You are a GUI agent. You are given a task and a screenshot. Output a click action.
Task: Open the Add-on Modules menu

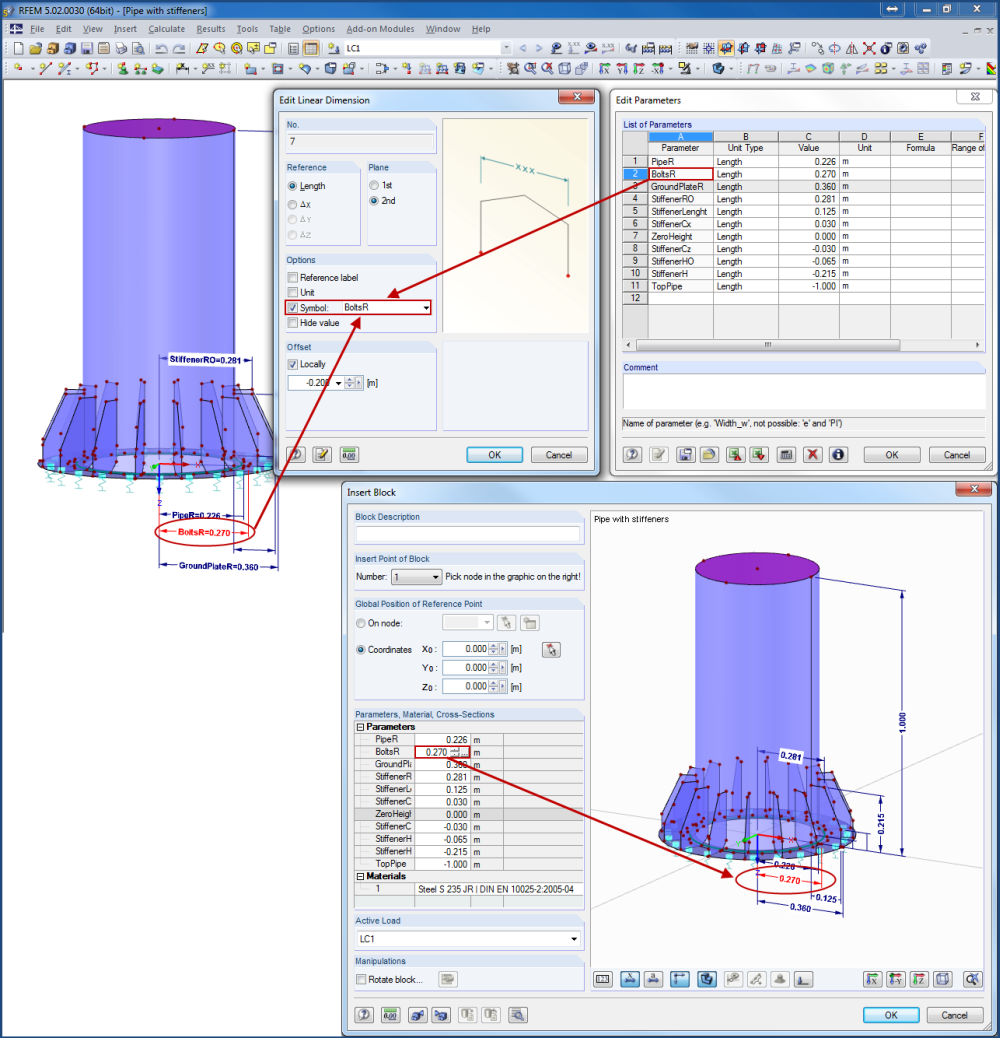point(380,29)
